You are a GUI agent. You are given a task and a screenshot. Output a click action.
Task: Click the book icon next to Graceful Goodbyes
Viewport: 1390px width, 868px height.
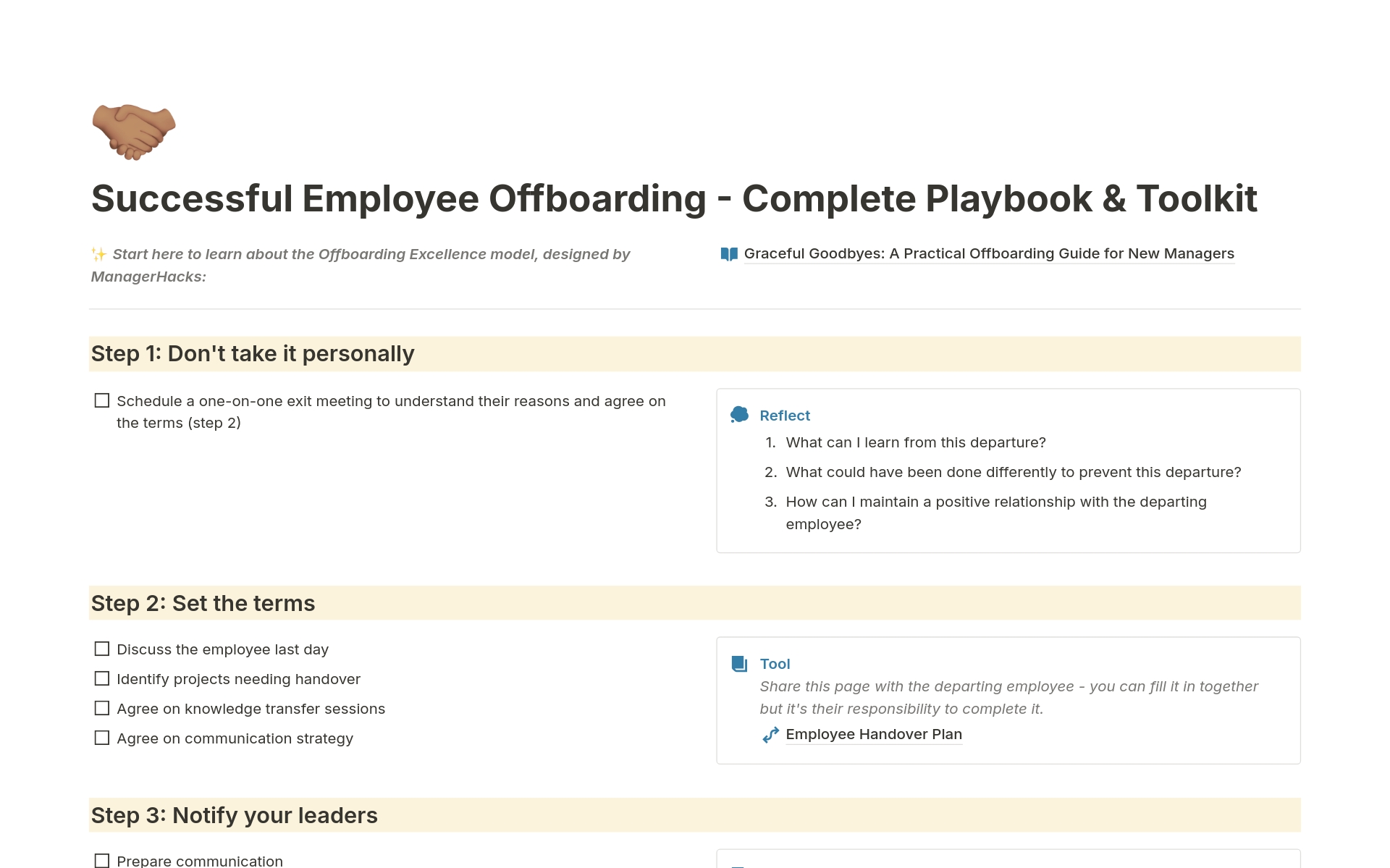(724, 253)
